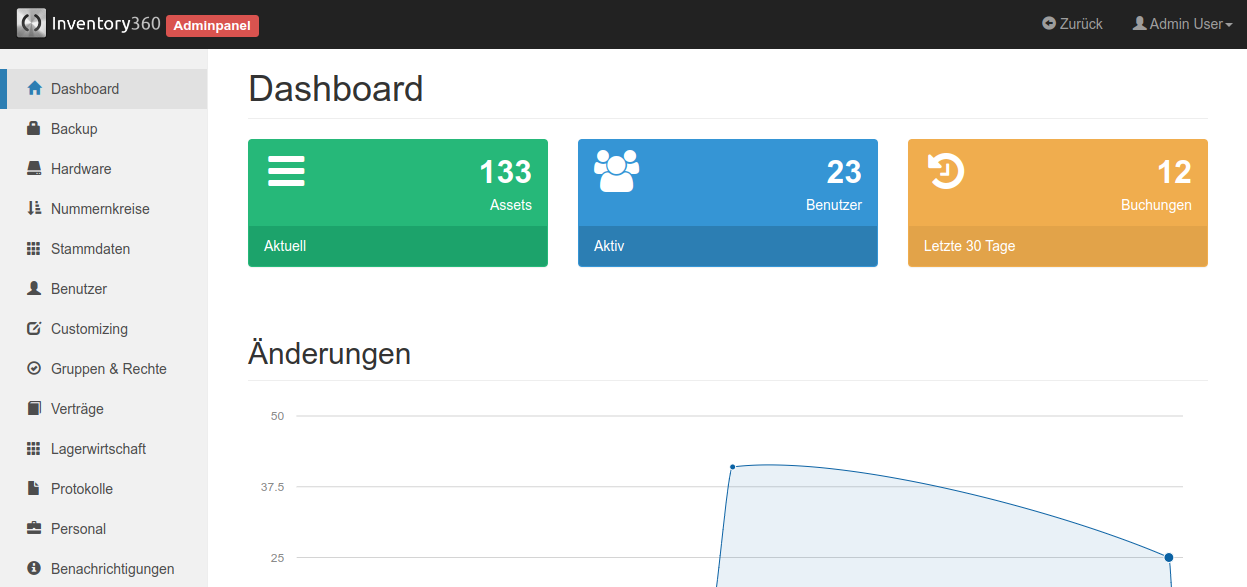The width and height of the screenshot is (1247, 587).
Task: Click the users group icon on Benutzer card
Action: 616,171
